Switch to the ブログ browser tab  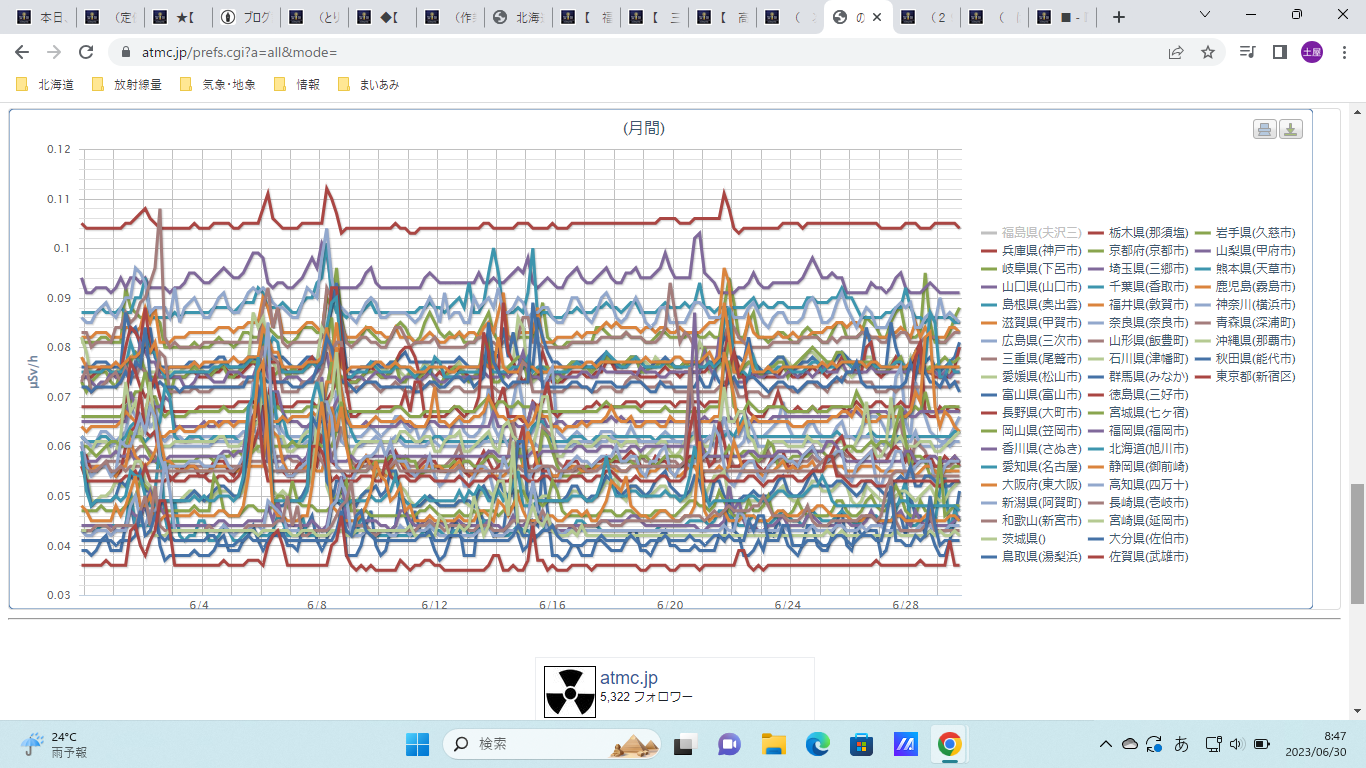(x=245, y=17)
